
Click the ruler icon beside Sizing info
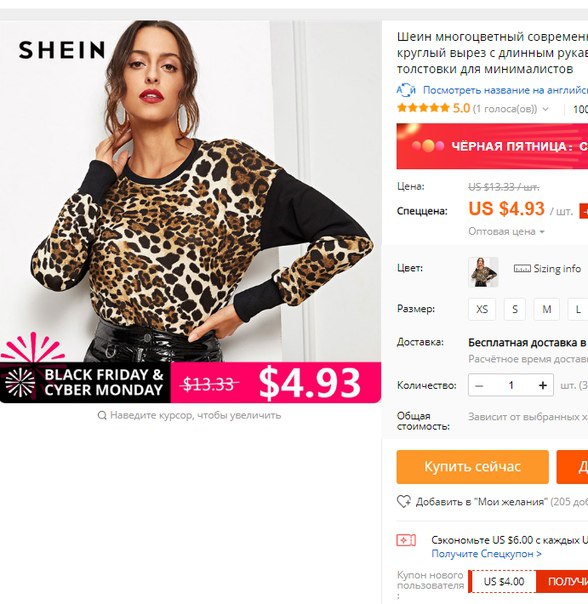[522, 268]
